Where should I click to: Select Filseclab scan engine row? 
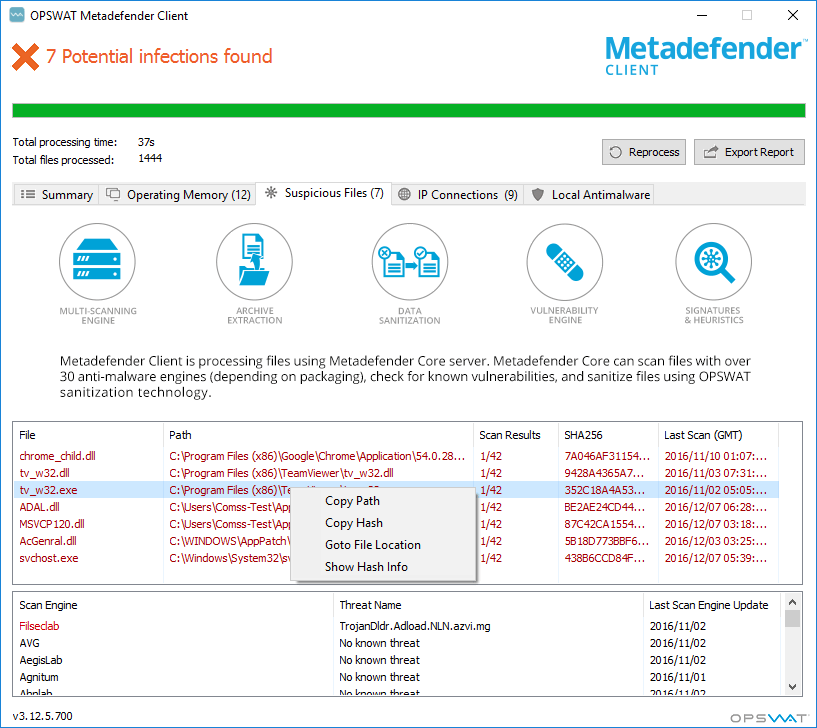point(399,626)
